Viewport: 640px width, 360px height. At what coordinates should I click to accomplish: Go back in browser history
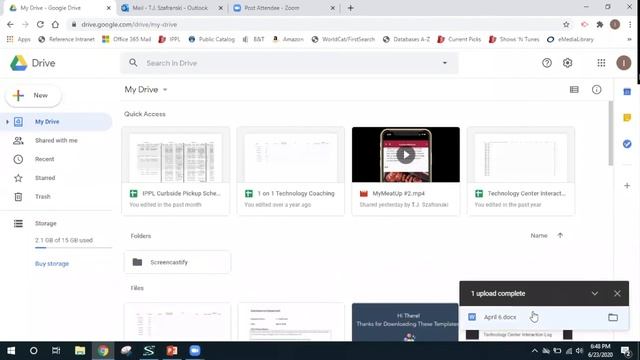(x=10, y=24)
